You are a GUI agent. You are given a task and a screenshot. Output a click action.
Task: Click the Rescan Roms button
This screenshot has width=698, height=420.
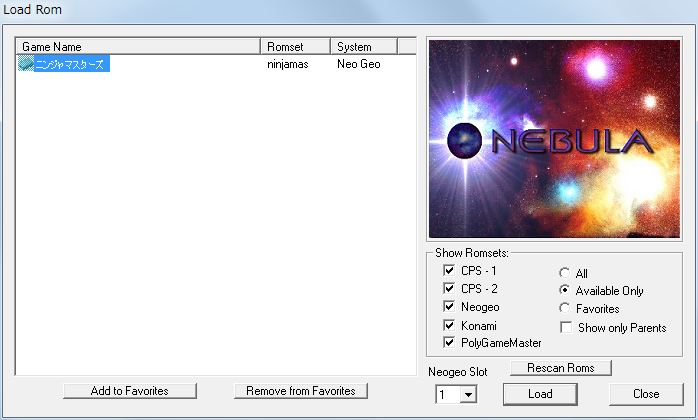click(560, 368)
